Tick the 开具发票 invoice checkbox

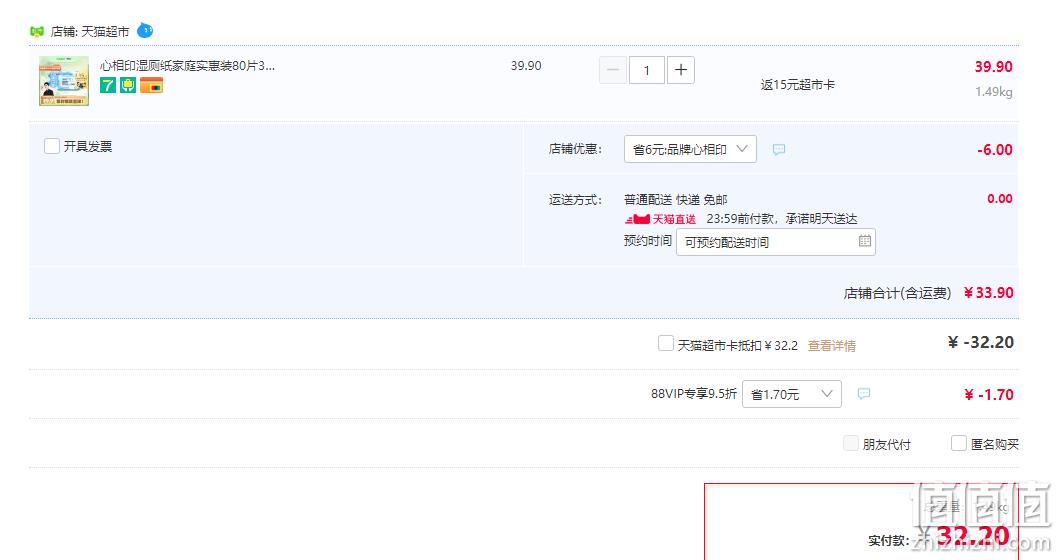(52, 146)
